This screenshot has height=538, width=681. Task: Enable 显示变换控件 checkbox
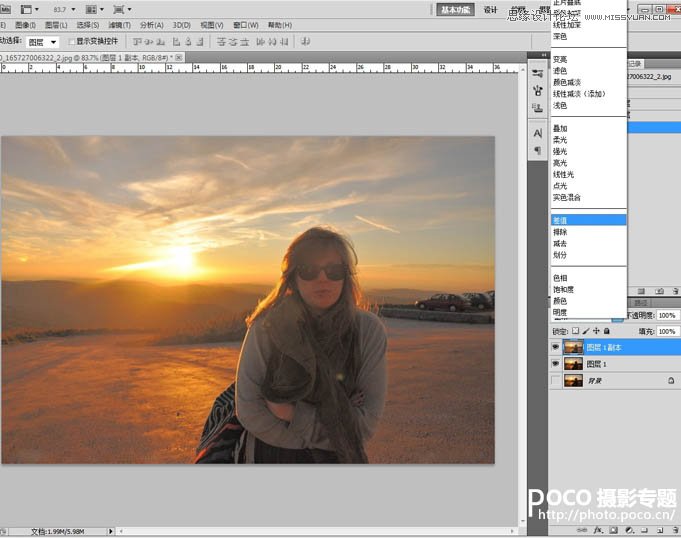coord(71,42)
